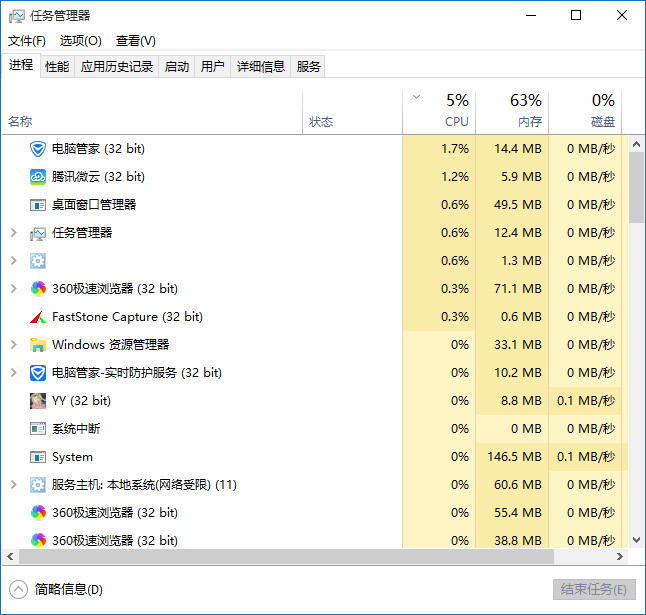Click YY row's 0.1 MB/秒 disk cell
Viewport: 646px width, 615px height.
pos(585,401)
